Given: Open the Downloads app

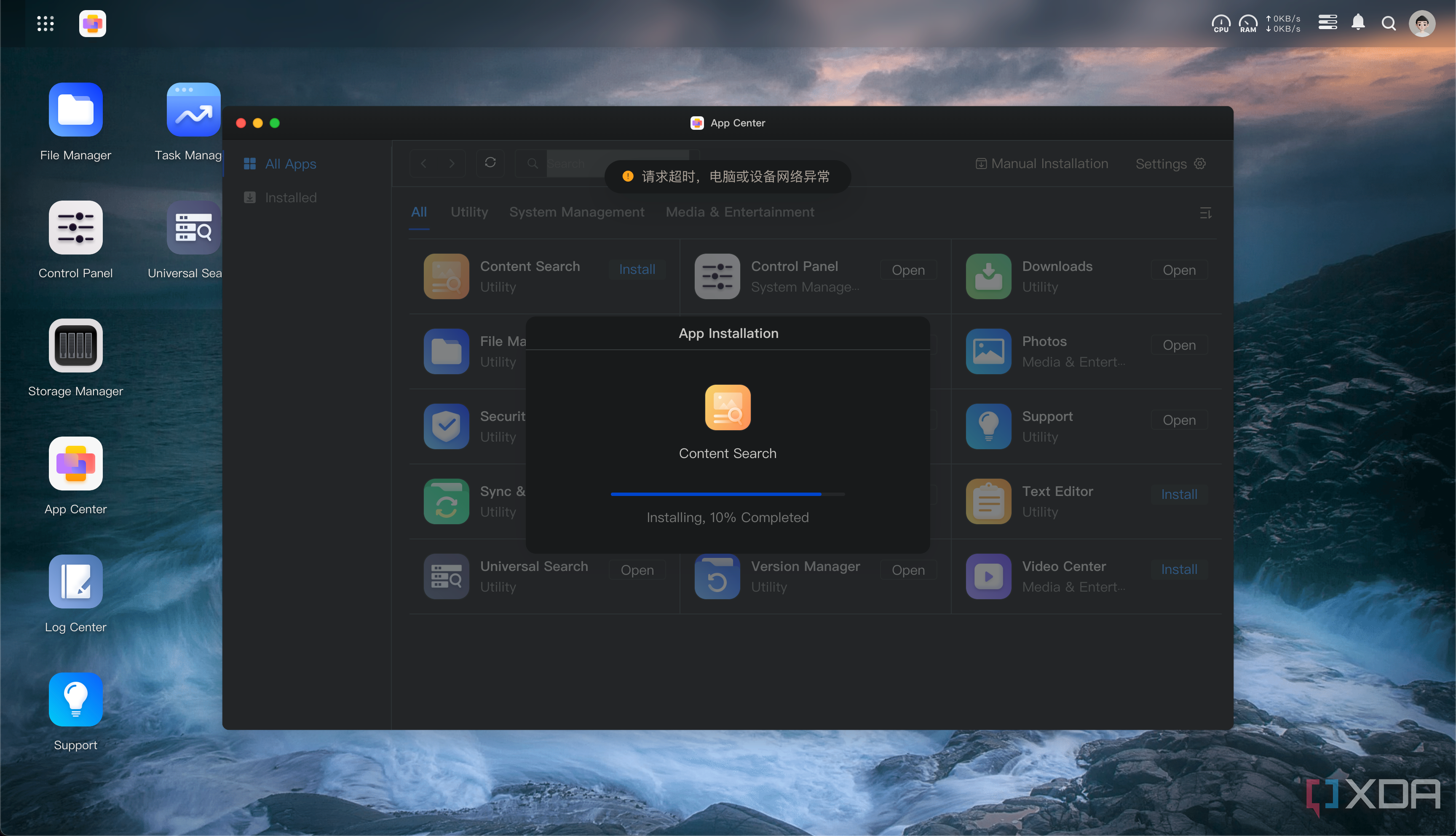Looking at the screenshot, I should [x=1179, y=270].
